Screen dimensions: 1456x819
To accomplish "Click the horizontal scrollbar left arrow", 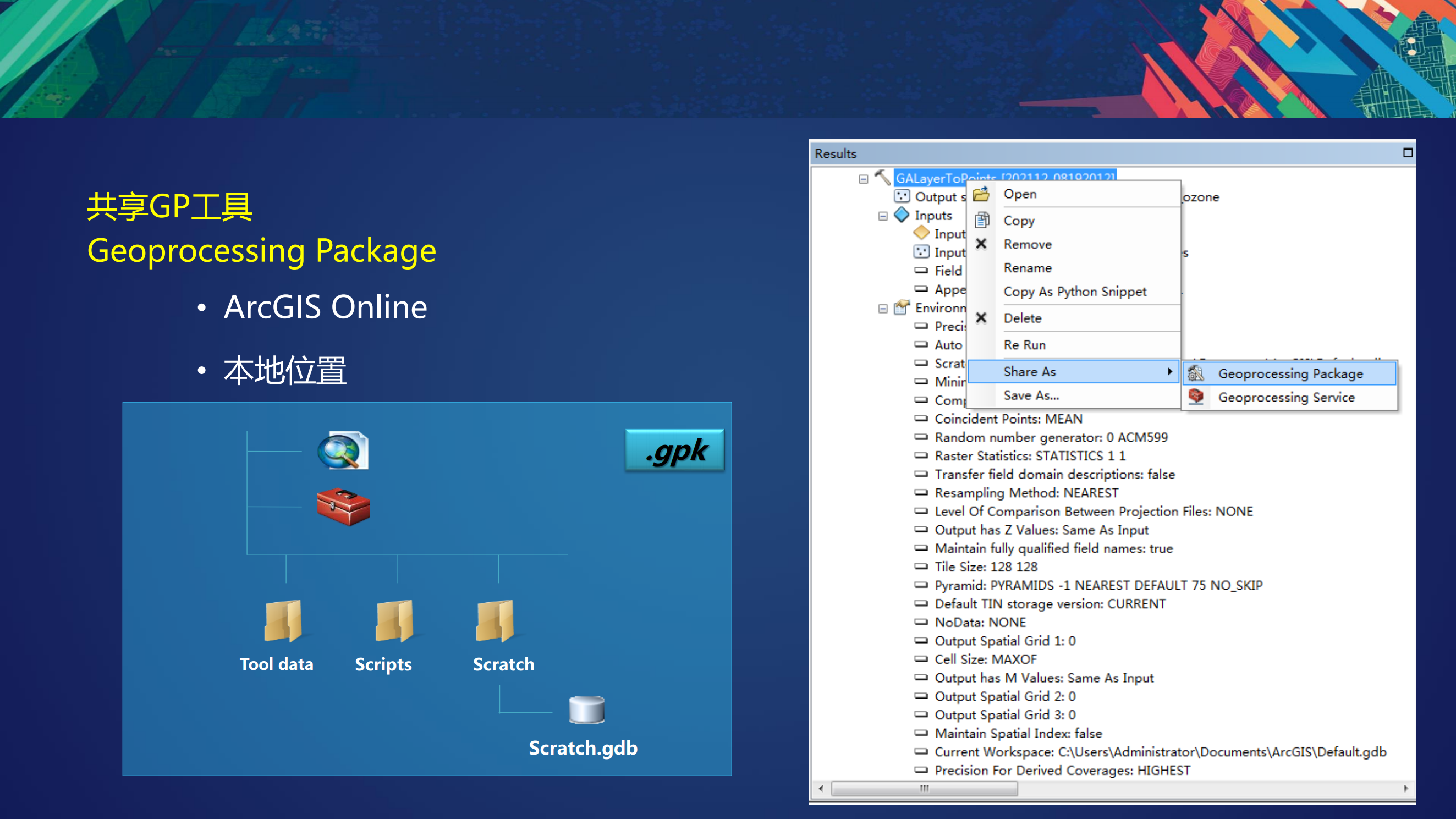I will pyautogui.click(x=821, y=789).
